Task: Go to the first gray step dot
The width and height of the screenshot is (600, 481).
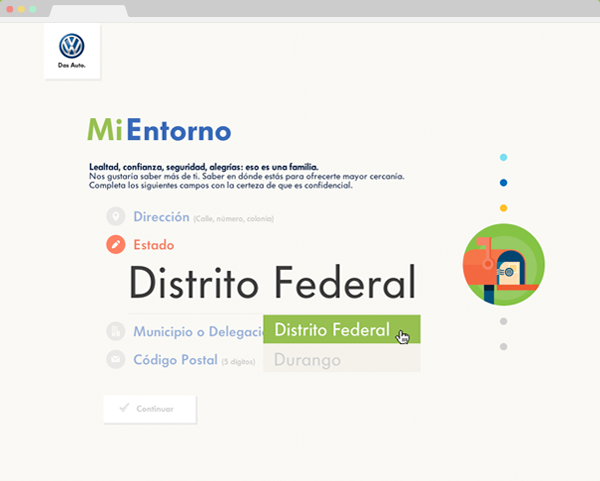Action: [504, 321]
